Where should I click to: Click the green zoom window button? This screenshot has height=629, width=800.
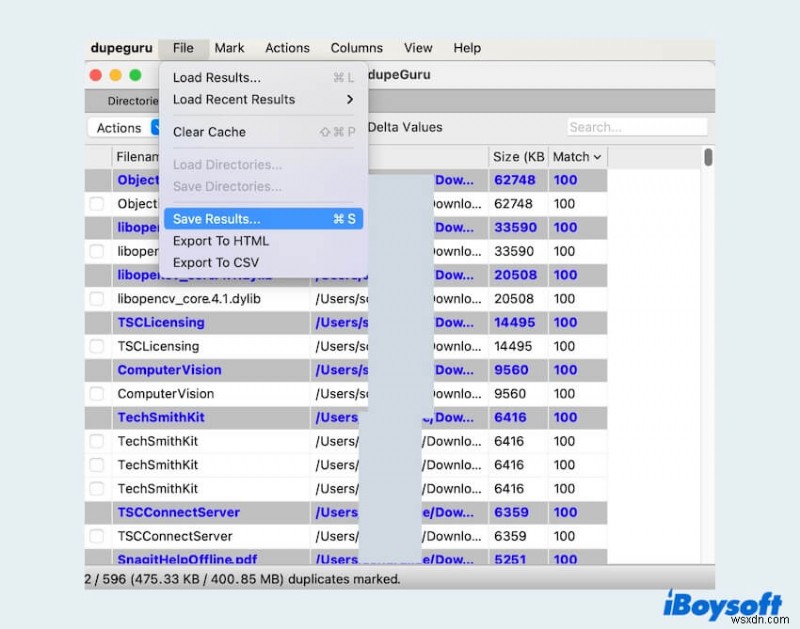coord(135,75)
